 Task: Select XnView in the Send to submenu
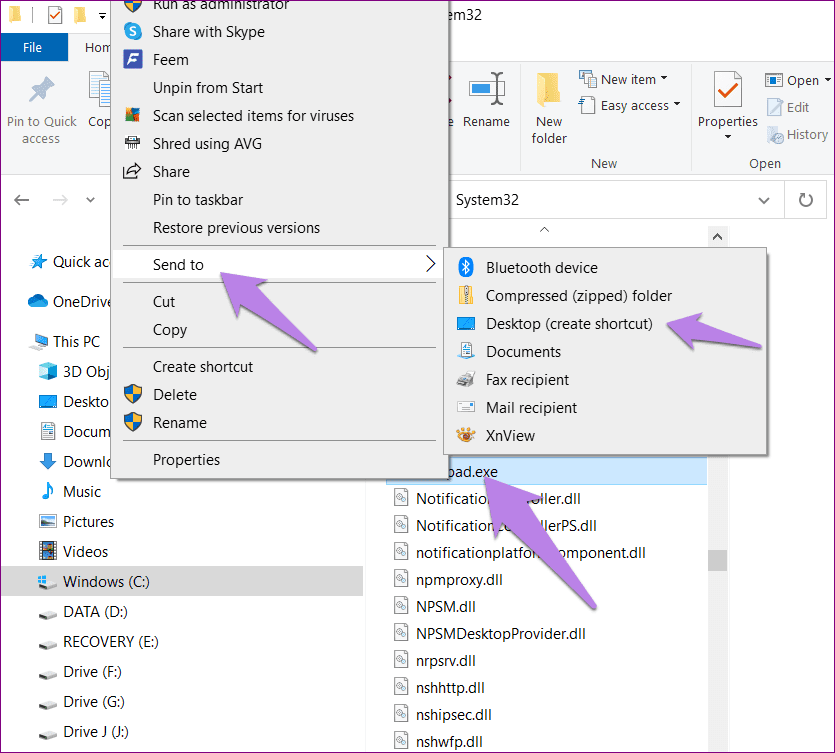pyautogui.click(x=512, y=435)
